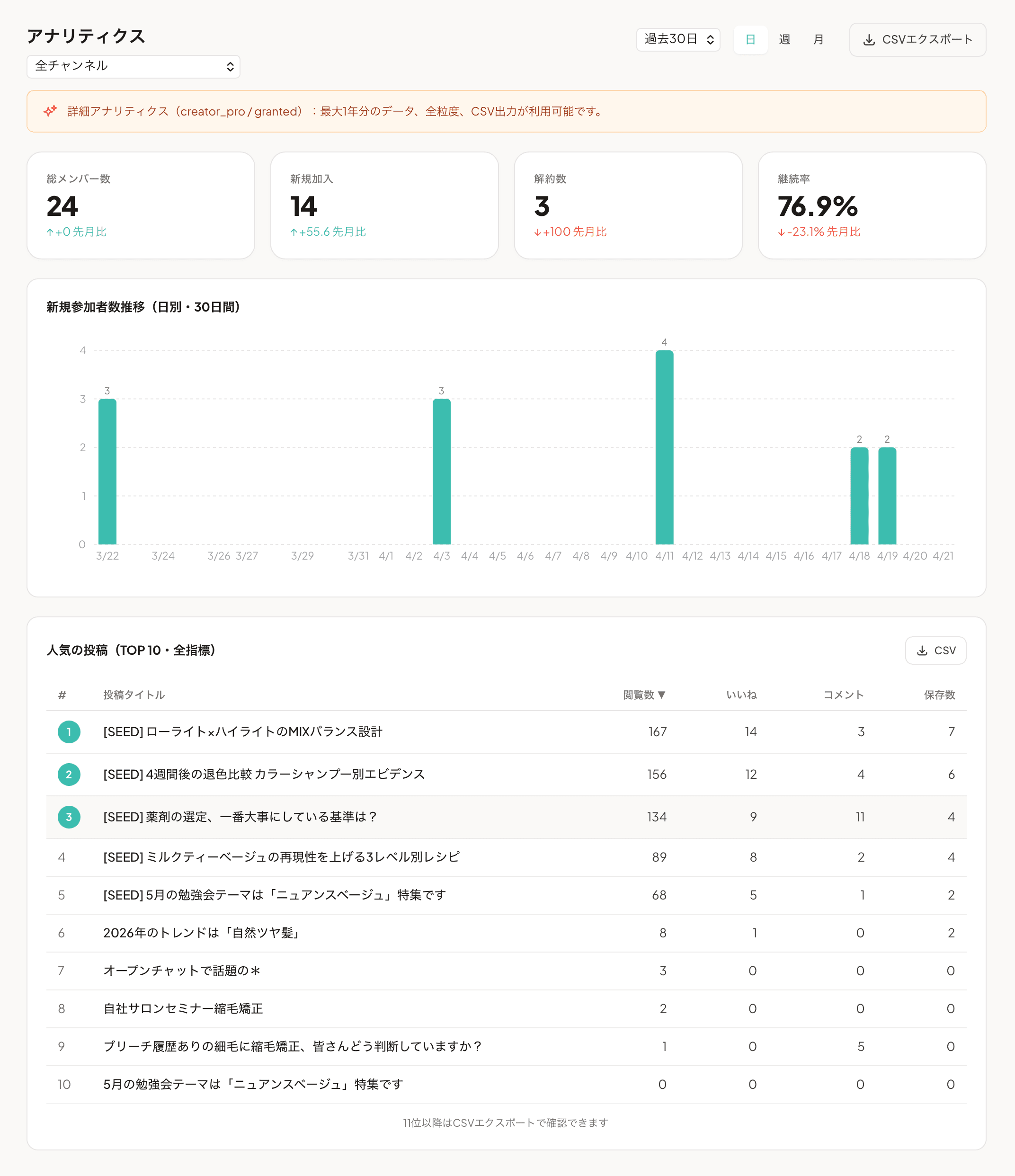Switch to the 週 weekly view

(784, 39)
